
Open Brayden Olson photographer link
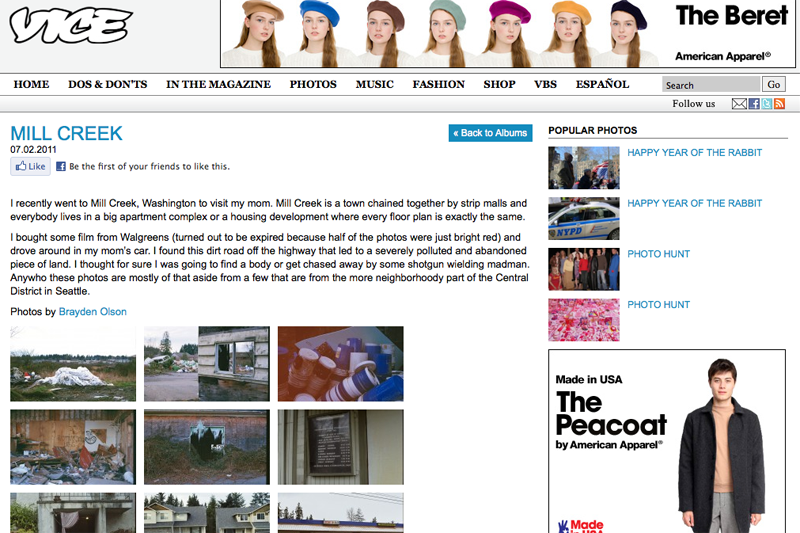92,312
